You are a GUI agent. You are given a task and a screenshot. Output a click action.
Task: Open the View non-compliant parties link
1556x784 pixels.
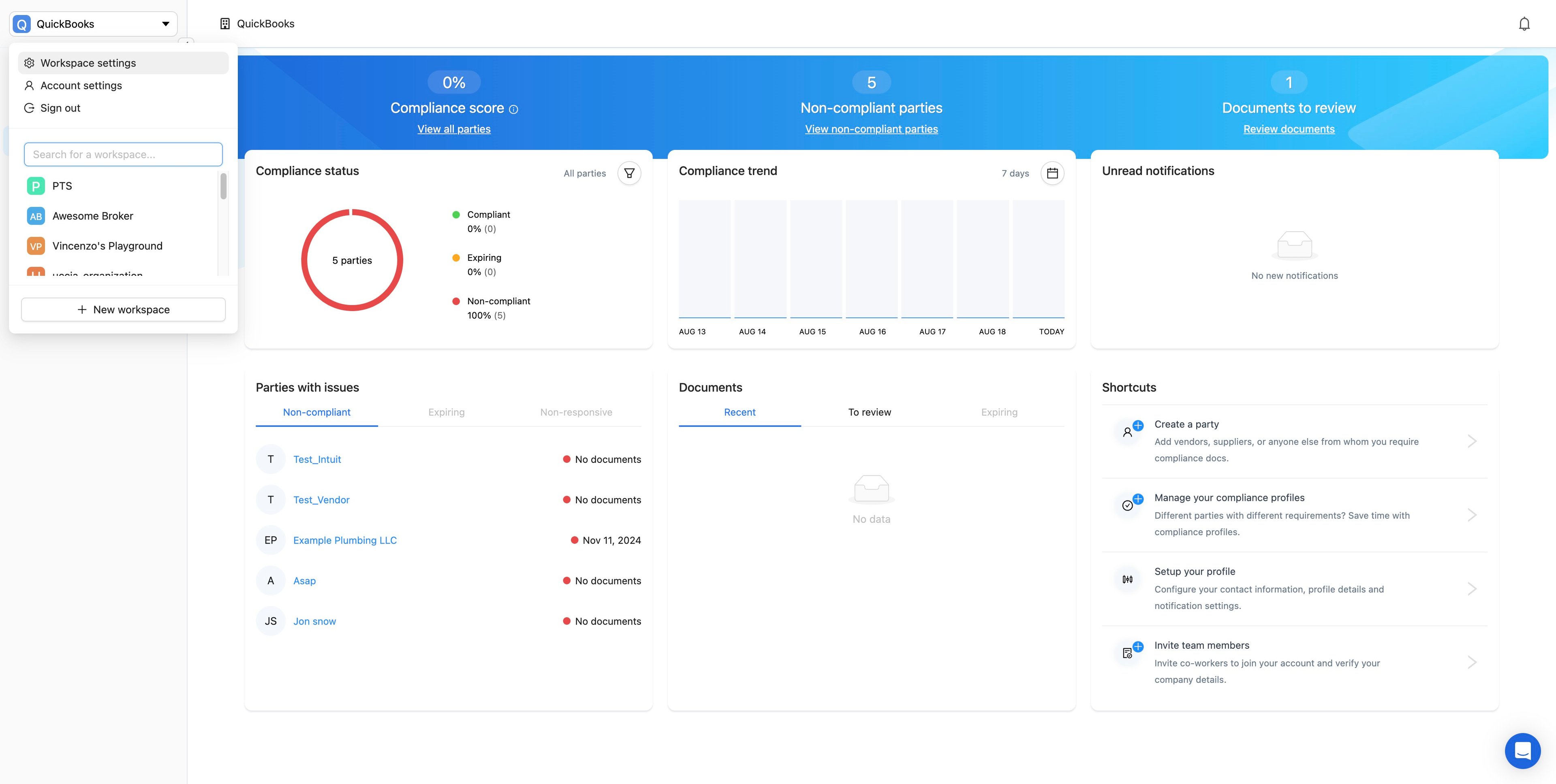click(871, 129)
